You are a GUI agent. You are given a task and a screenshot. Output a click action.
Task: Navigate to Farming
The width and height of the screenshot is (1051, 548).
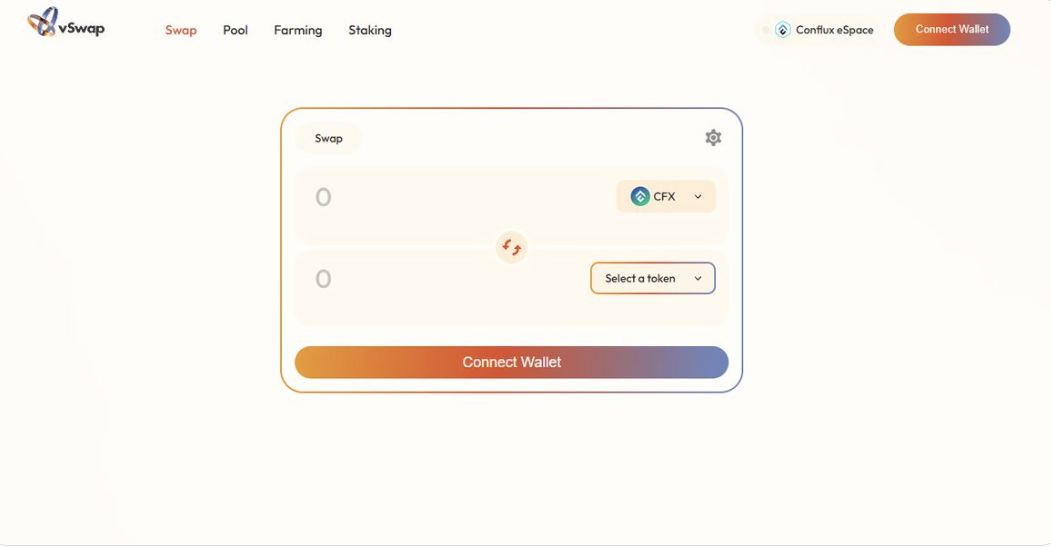point(298,30)
